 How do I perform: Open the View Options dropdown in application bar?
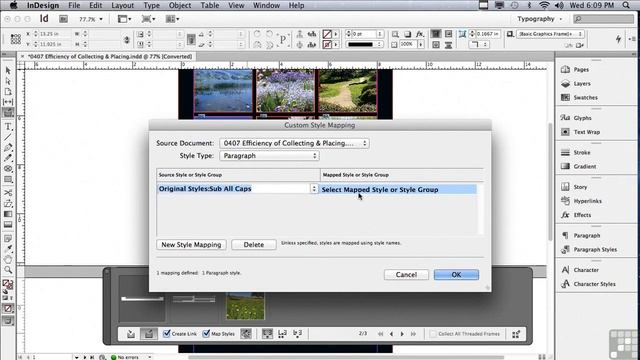coord(124,19)
